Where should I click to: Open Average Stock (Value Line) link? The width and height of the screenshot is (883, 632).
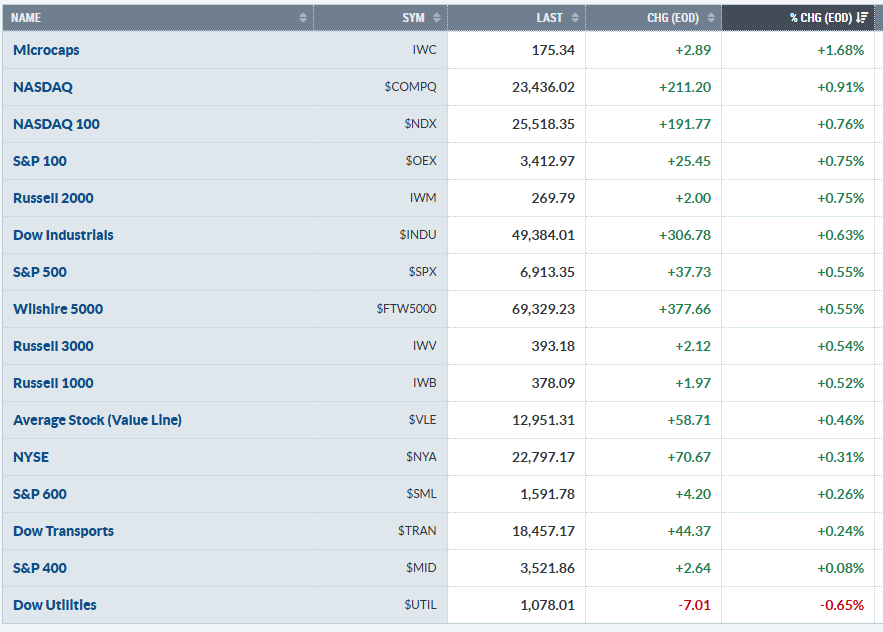click(x=97, y=420)
